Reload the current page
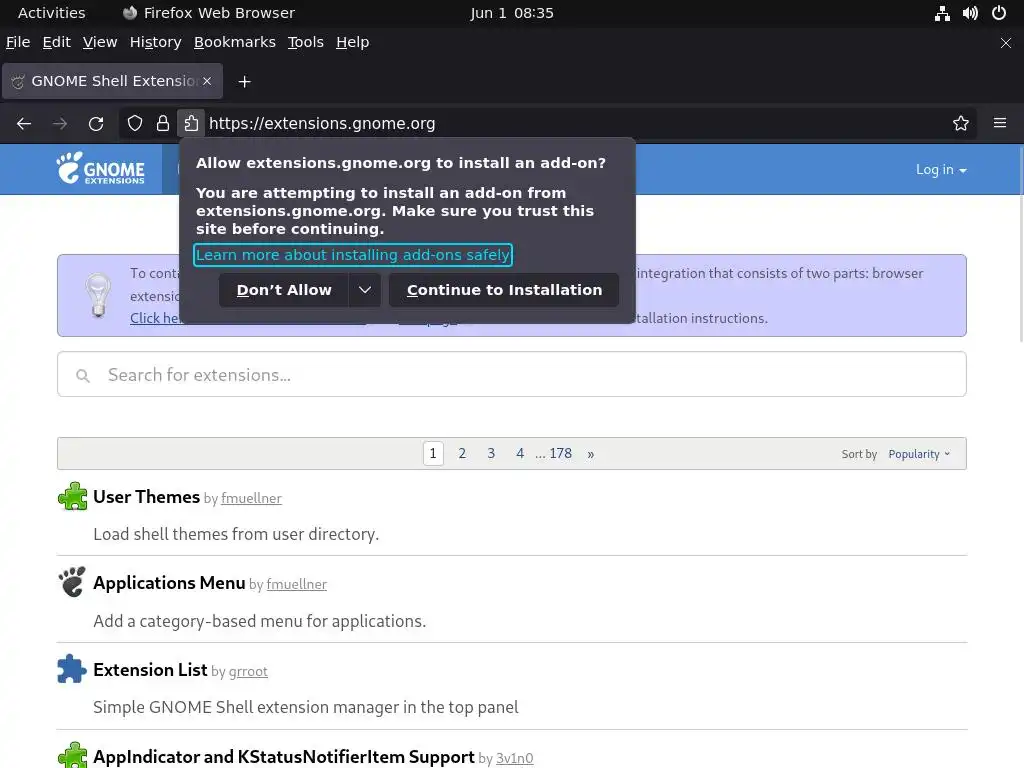Image resolution: width=1024 pixels, height=768 pixels. tap(96, 123)
